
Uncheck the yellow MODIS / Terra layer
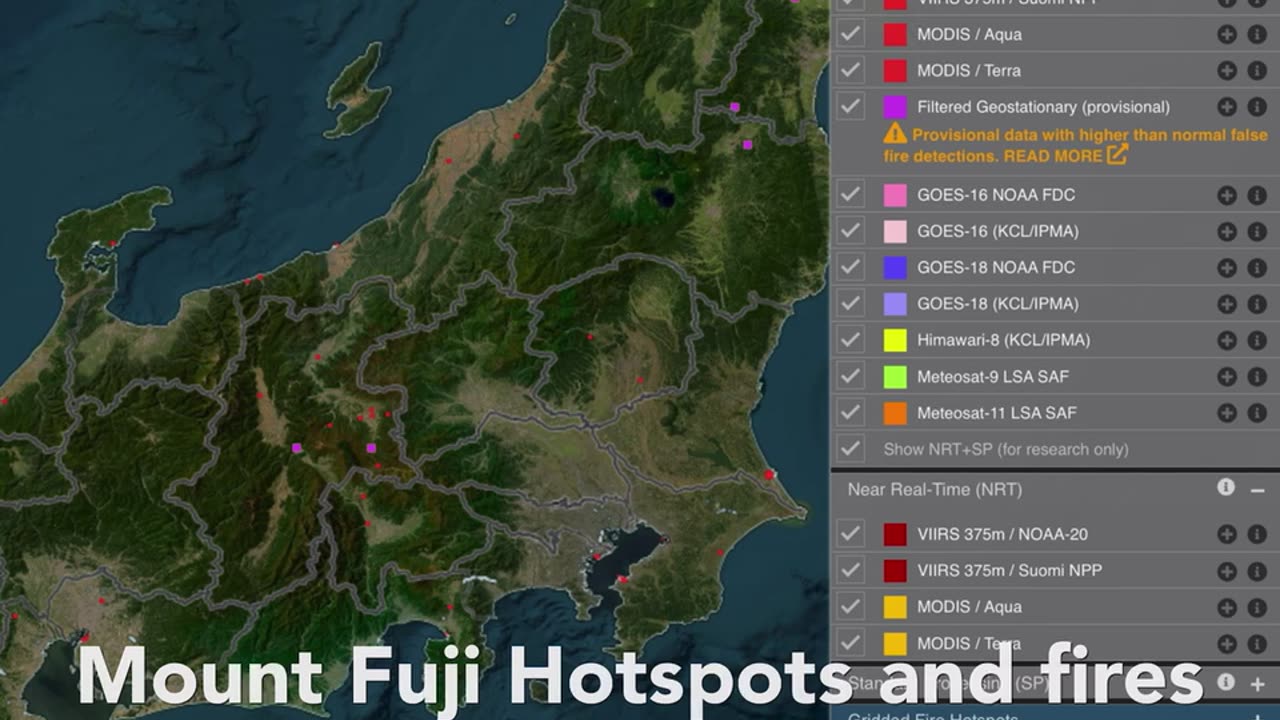tap(850, 643)
